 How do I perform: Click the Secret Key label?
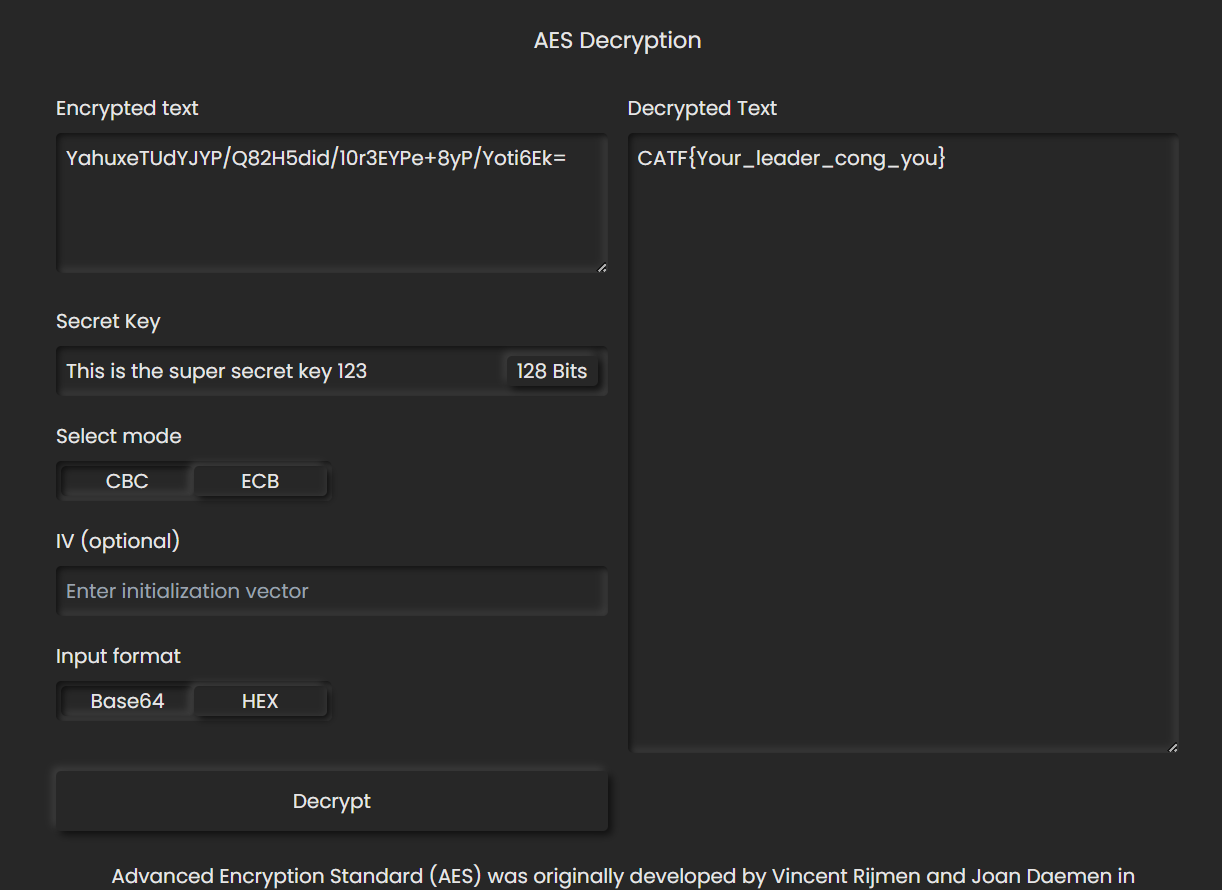[108, 321]
